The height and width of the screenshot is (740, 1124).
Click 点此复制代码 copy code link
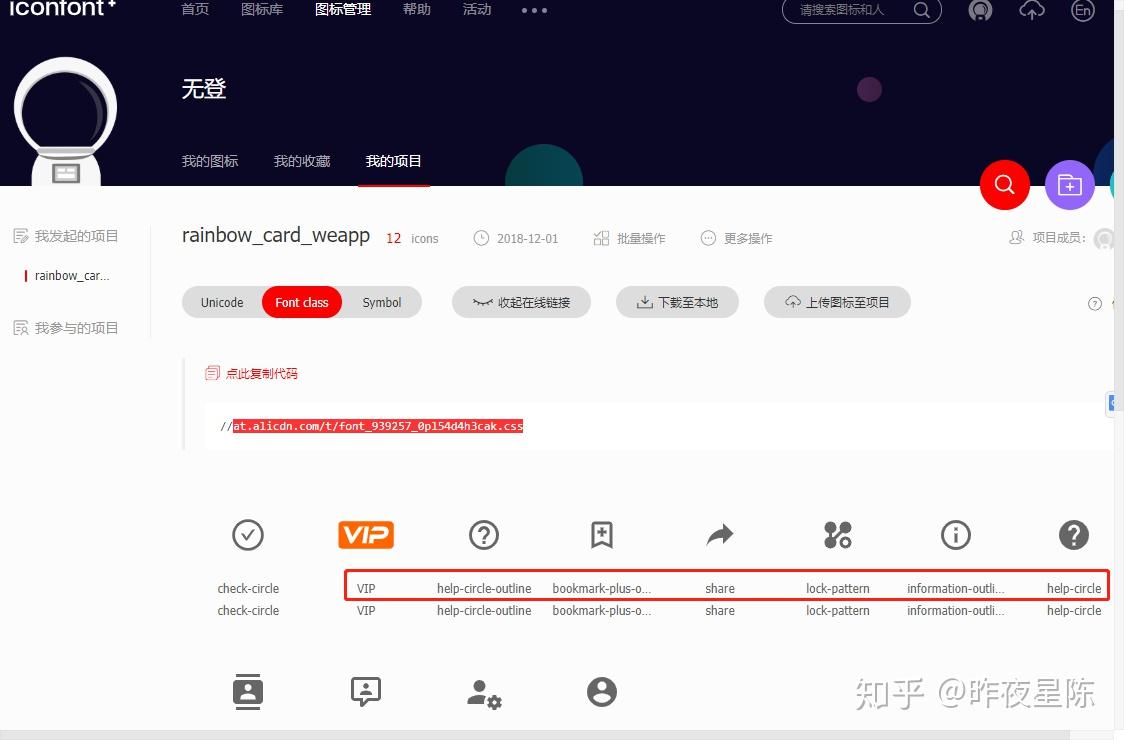(x=252, y=373)
